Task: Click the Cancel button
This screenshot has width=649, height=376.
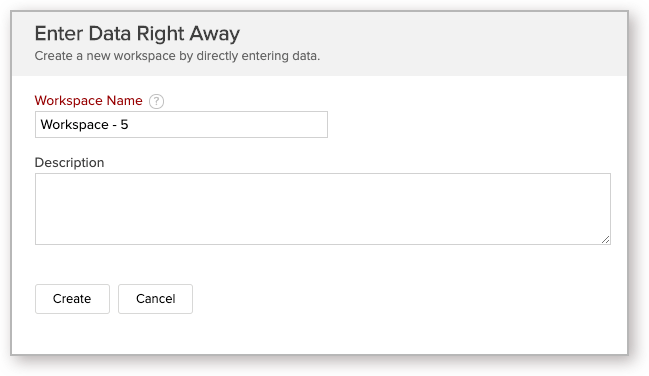Action: [155, 299]
